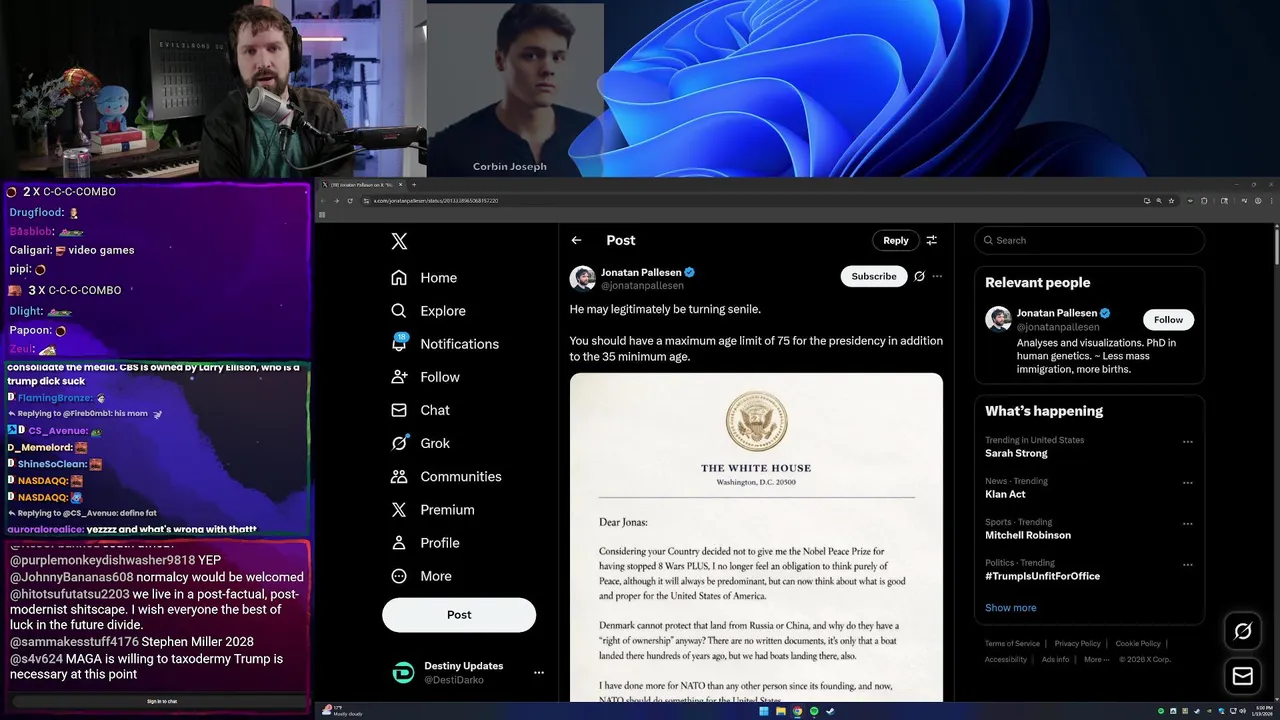Open the Accessibility footer link
Screen dimensions: 1280x720
click(x=1005, y=659)
